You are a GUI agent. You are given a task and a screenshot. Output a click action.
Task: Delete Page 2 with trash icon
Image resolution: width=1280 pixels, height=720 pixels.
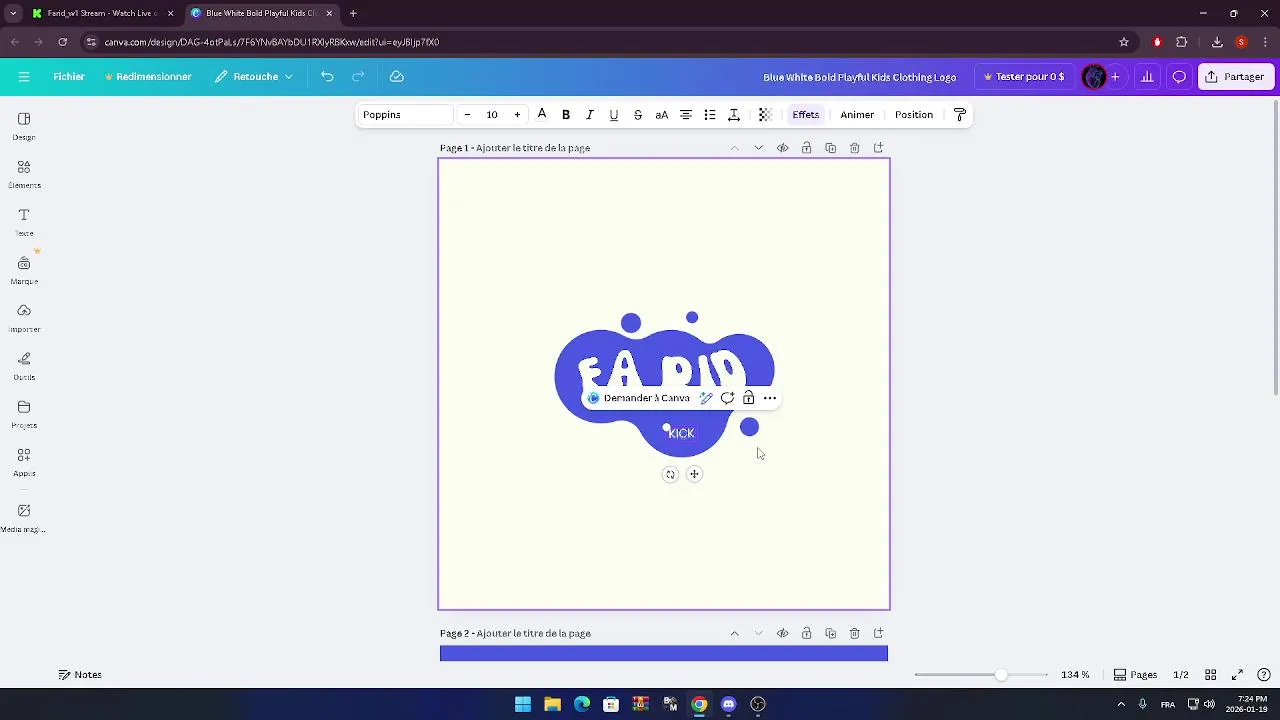[854, 633]
